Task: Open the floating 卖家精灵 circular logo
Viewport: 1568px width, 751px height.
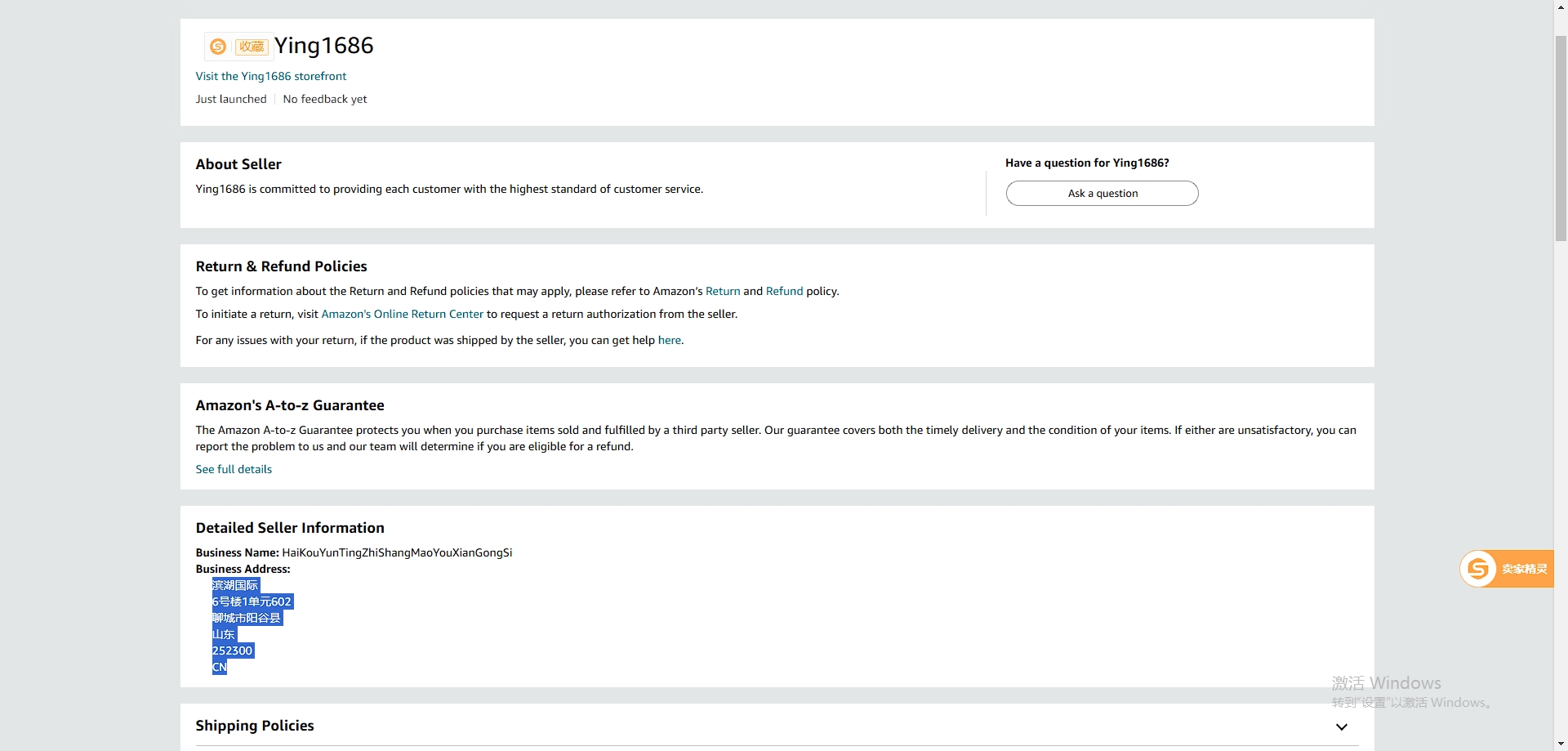Action: pyautogui.click(x=1478, y=569)
